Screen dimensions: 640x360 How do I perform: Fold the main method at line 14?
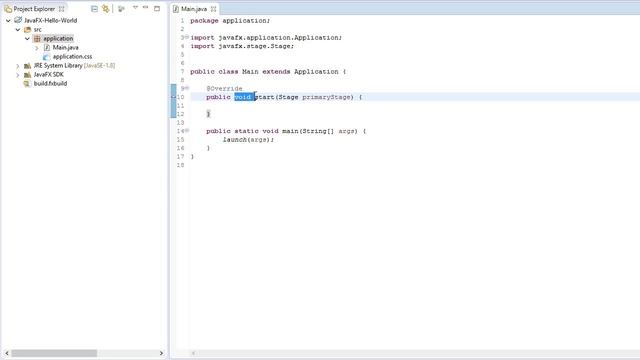187,131
